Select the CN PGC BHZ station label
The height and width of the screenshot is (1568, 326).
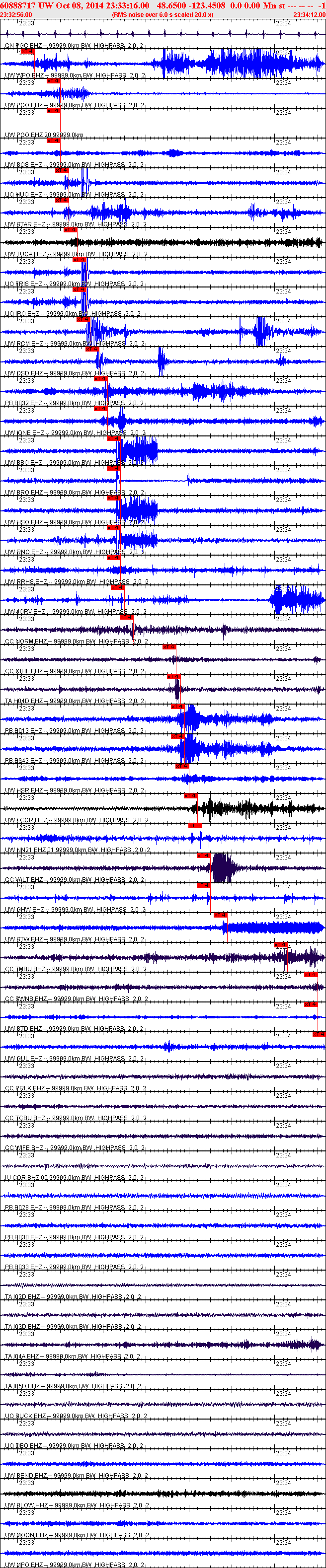click(x=75, y=46)
